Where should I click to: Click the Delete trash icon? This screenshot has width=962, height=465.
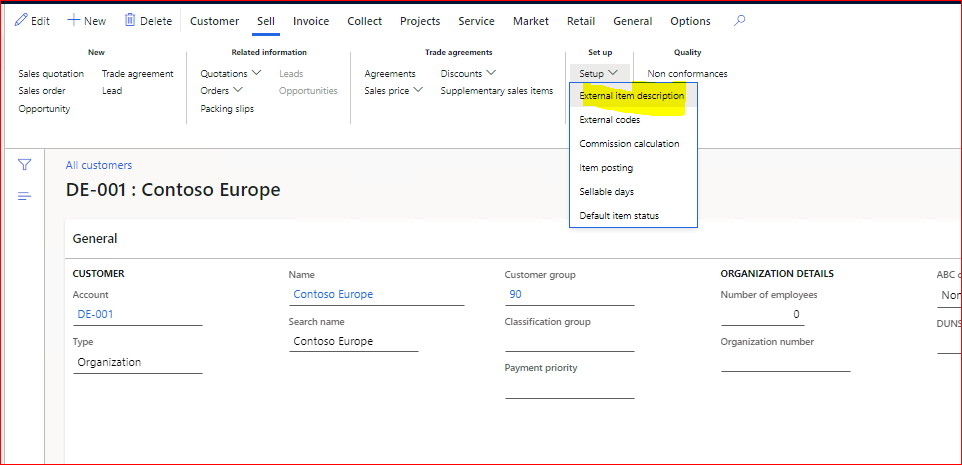[x=130, y=21]
